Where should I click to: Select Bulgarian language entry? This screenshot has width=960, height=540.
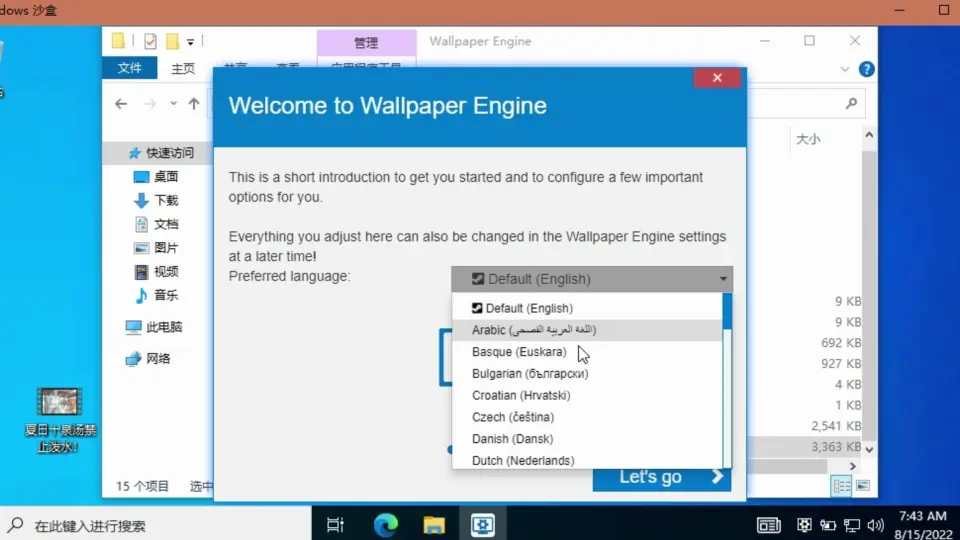coord(587,373)
